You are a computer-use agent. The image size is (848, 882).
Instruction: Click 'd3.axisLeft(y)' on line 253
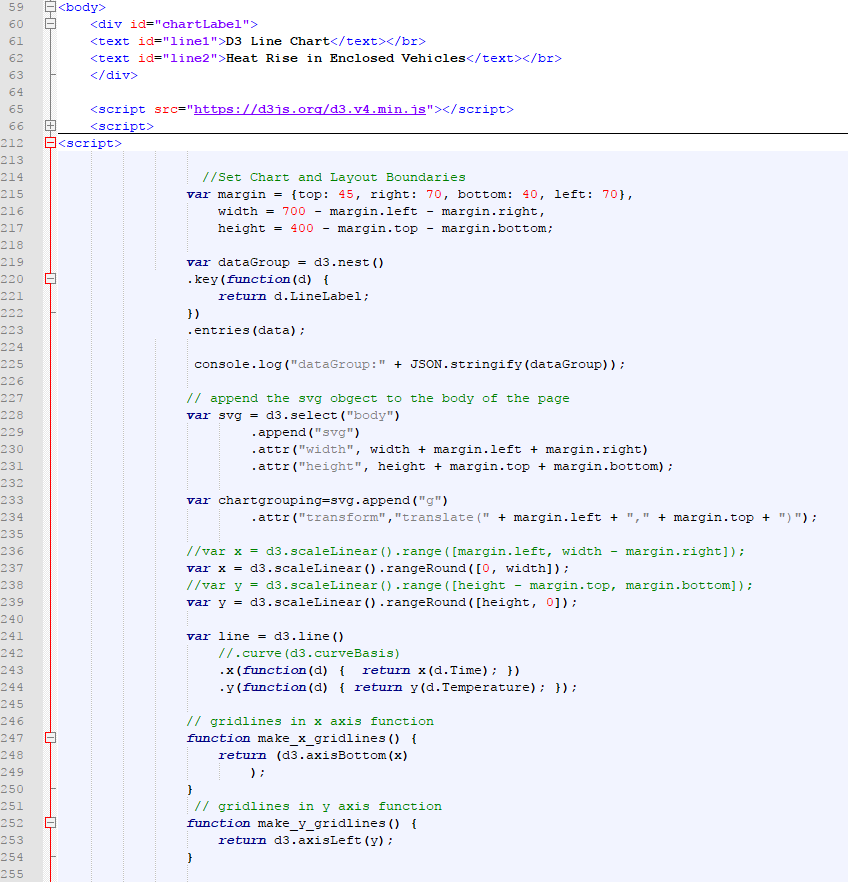(330, 840)
